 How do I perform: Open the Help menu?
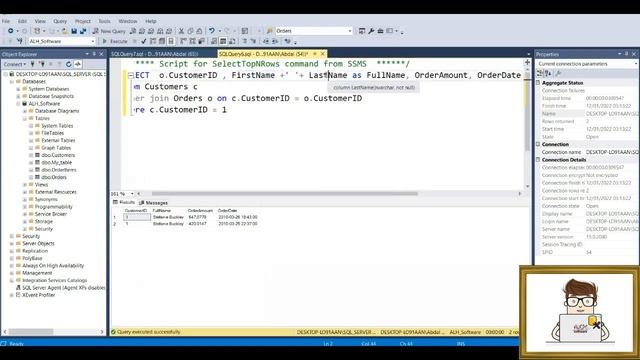(151, 21)
